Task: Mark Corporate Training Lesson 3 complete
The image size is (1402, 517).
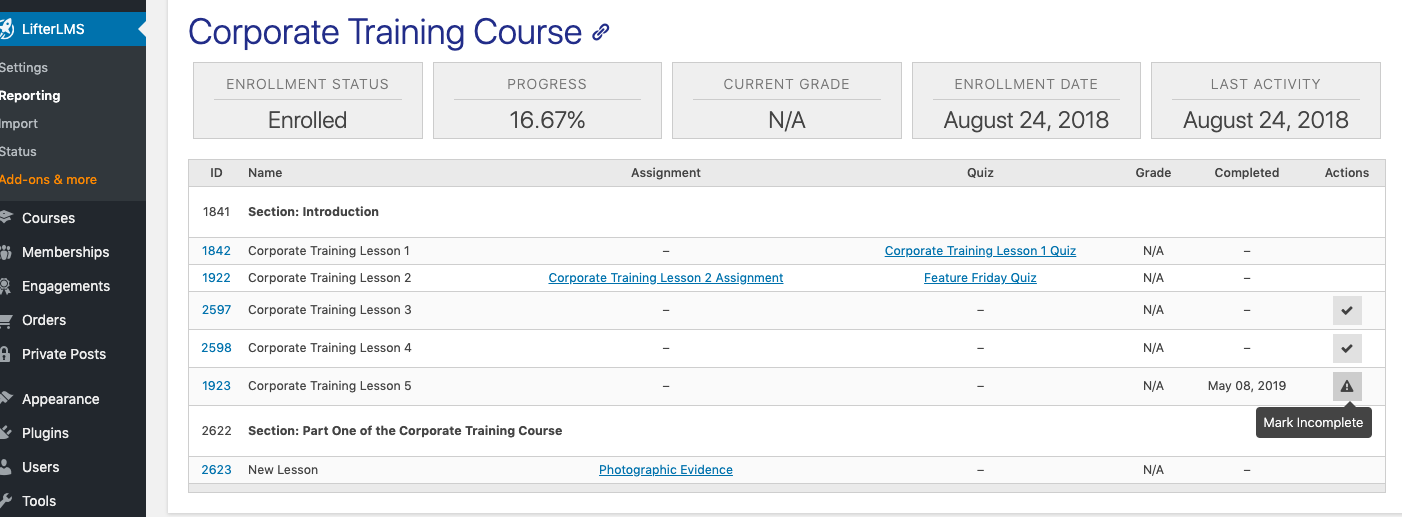Action: click(x=1347, y=310)
